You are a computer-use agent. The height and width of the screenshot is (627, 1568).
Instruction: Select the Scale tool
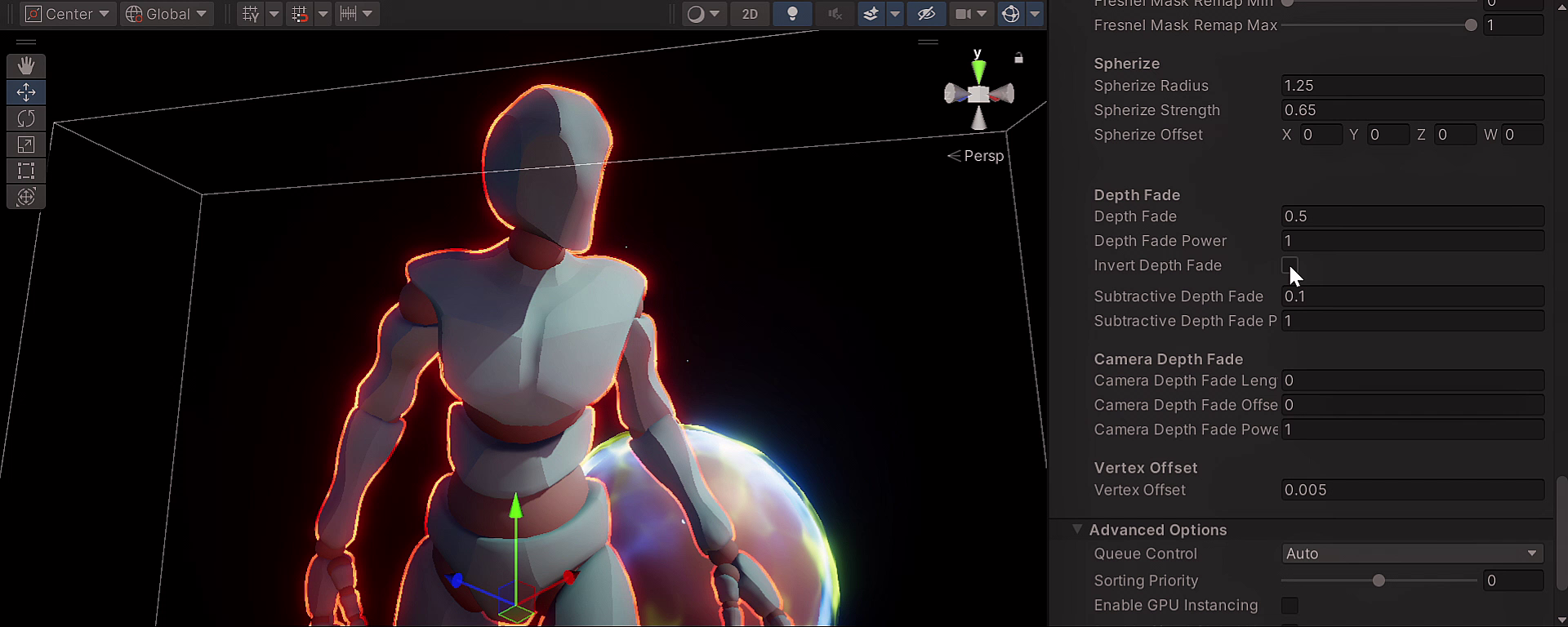pyautogui.click(x=26, y=145)
